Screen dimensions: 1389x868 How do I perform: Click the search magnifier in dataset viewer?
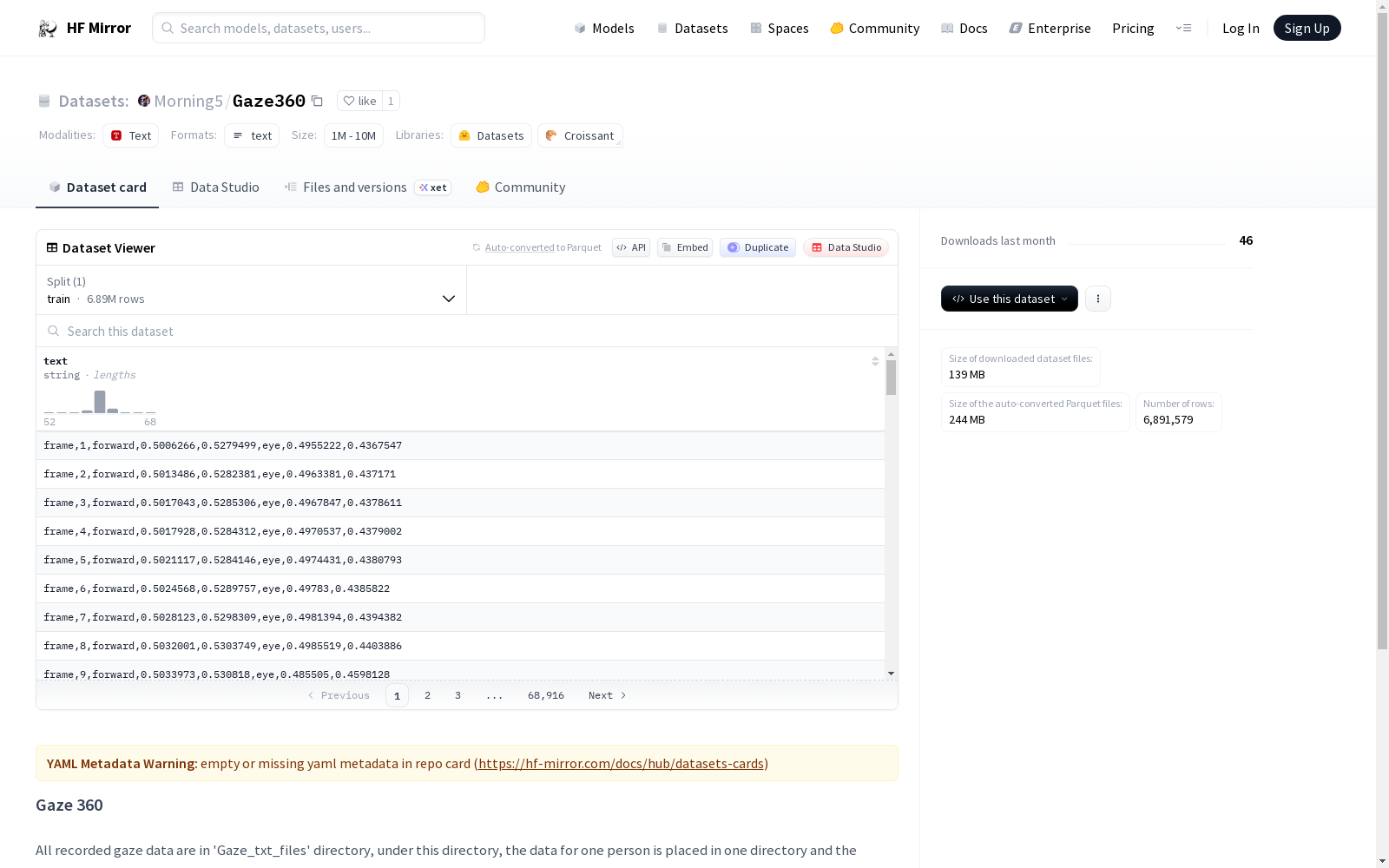(54, 331)
